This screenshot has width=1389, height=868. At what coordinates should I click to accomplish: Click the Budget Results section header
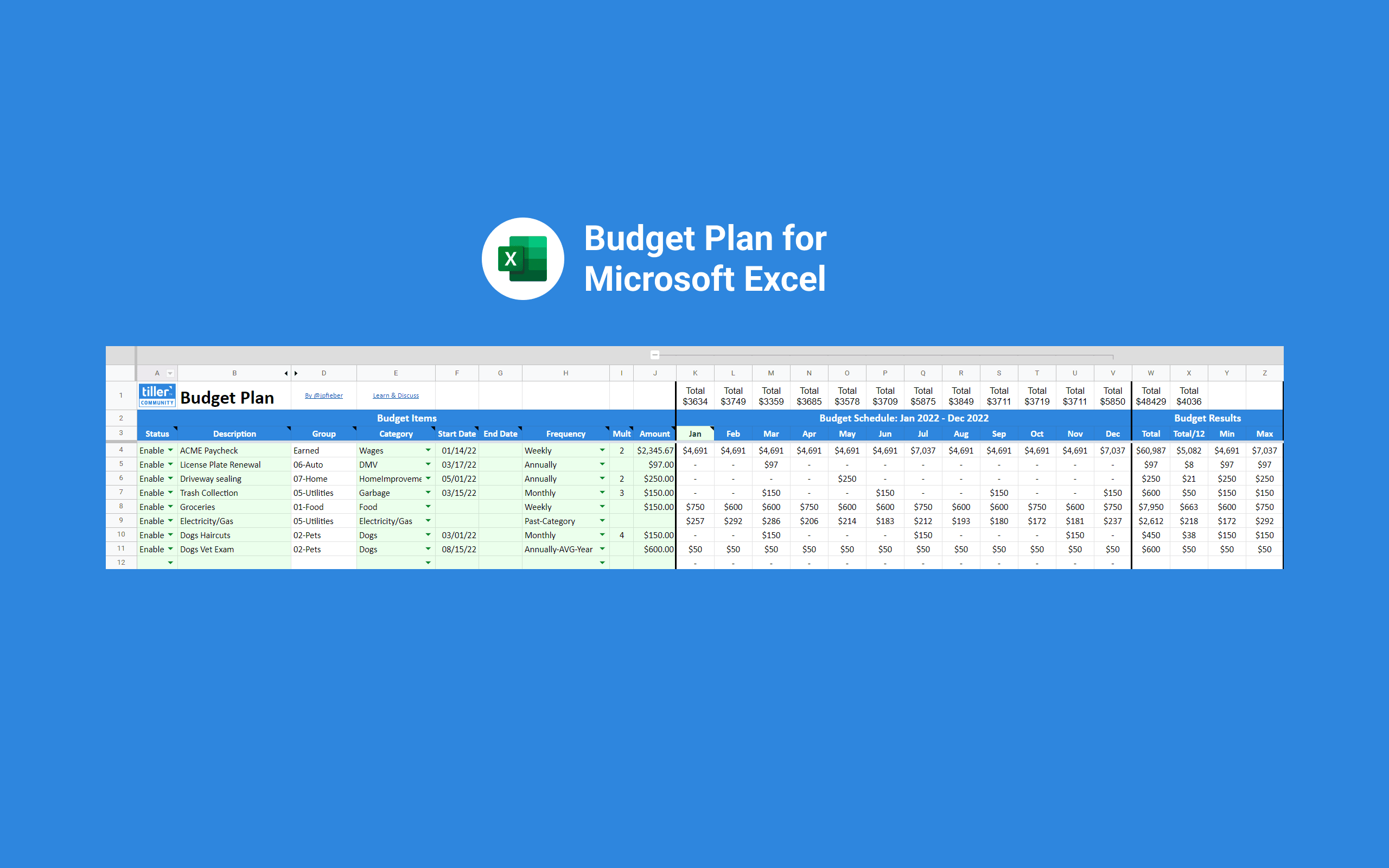coord(1207,418)
